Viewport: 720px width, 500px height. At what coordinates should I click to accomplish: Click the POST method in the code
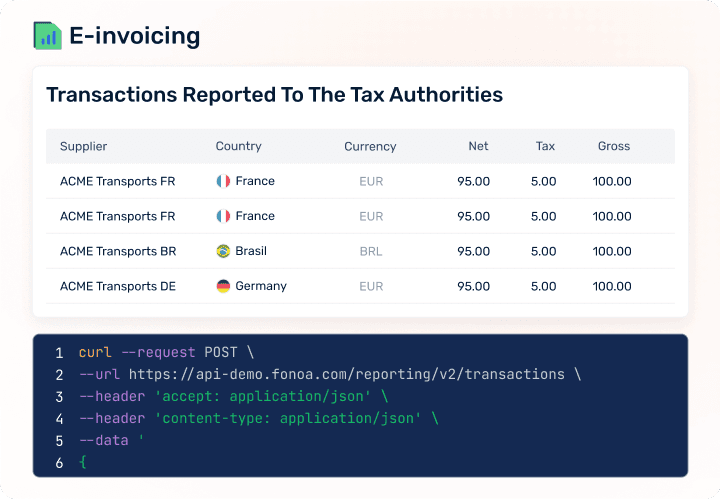click(x=221, y=352)
